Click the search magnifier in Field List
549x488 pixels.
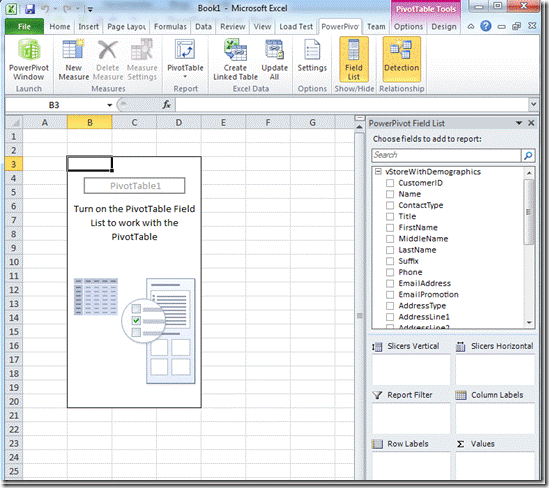click(x=528, y=155)
